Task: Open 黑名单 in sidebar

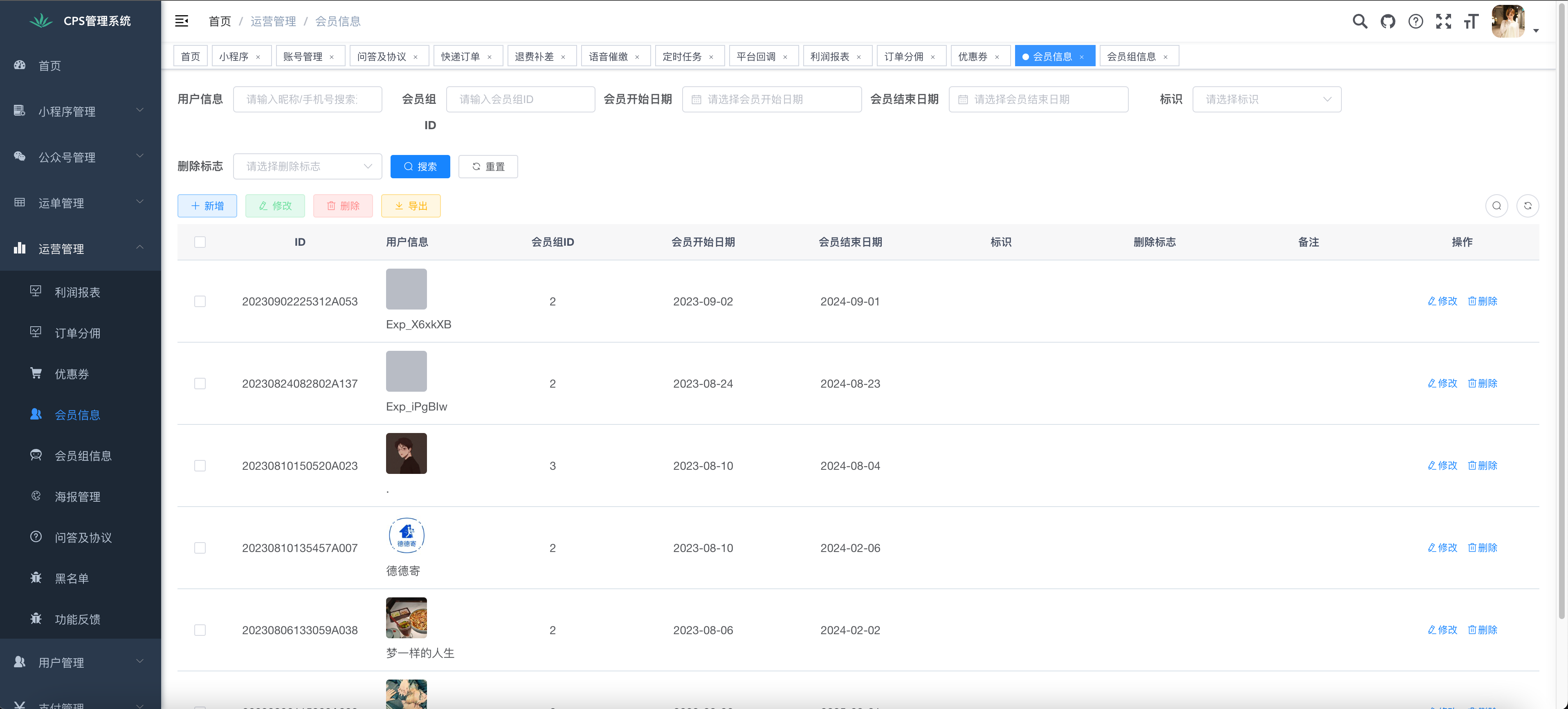Action: (x=80, y=578)
